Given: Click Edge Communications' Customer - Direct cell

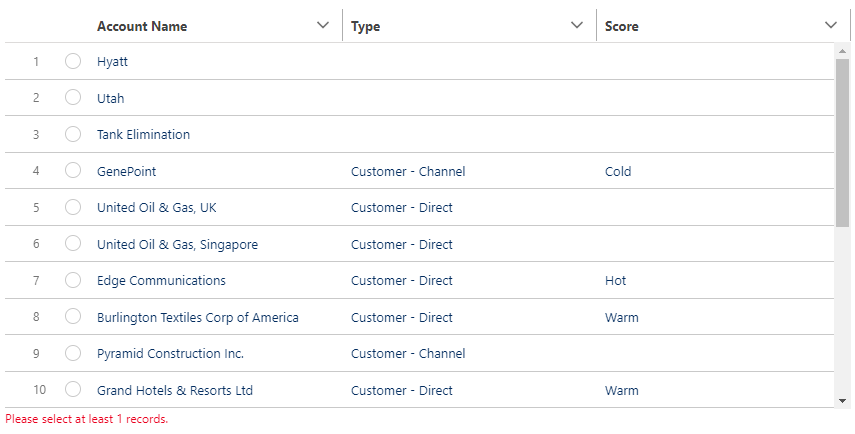Looking at the screenshot, I should click(402, 281).
